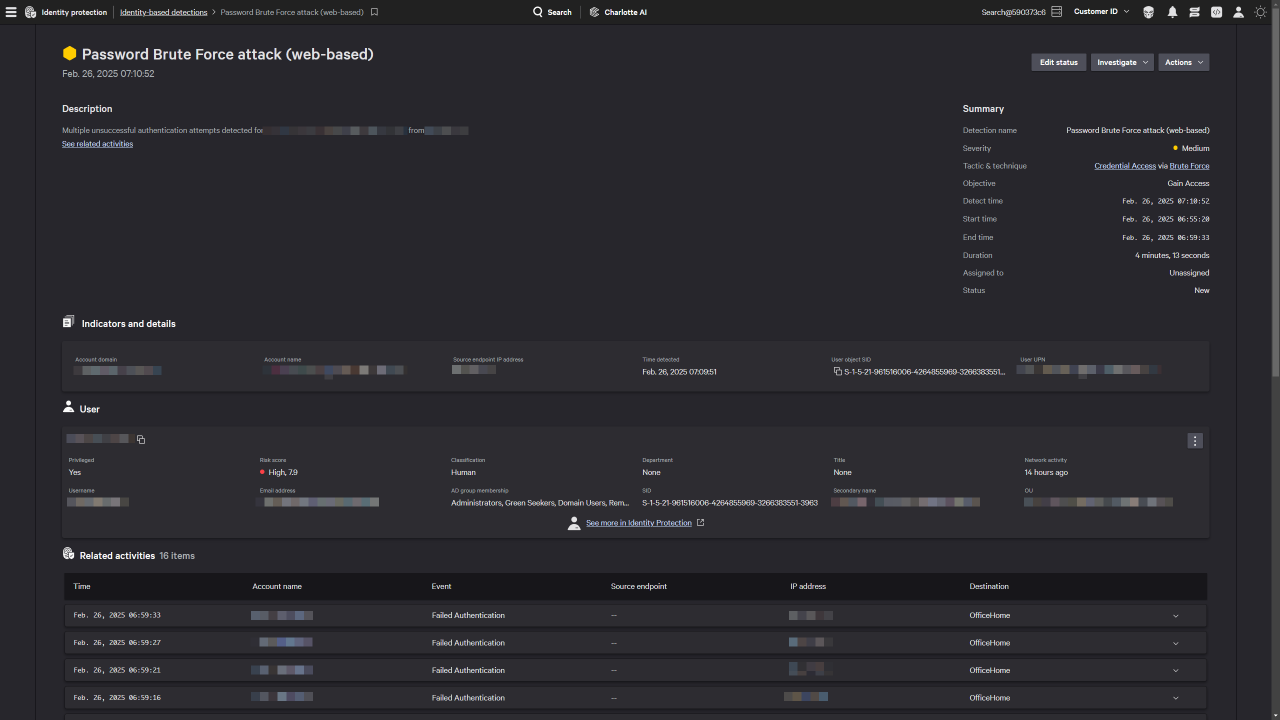
Task: Click Failed Authentication in the 06:59:27 row
Action: [x=468, y=643]
